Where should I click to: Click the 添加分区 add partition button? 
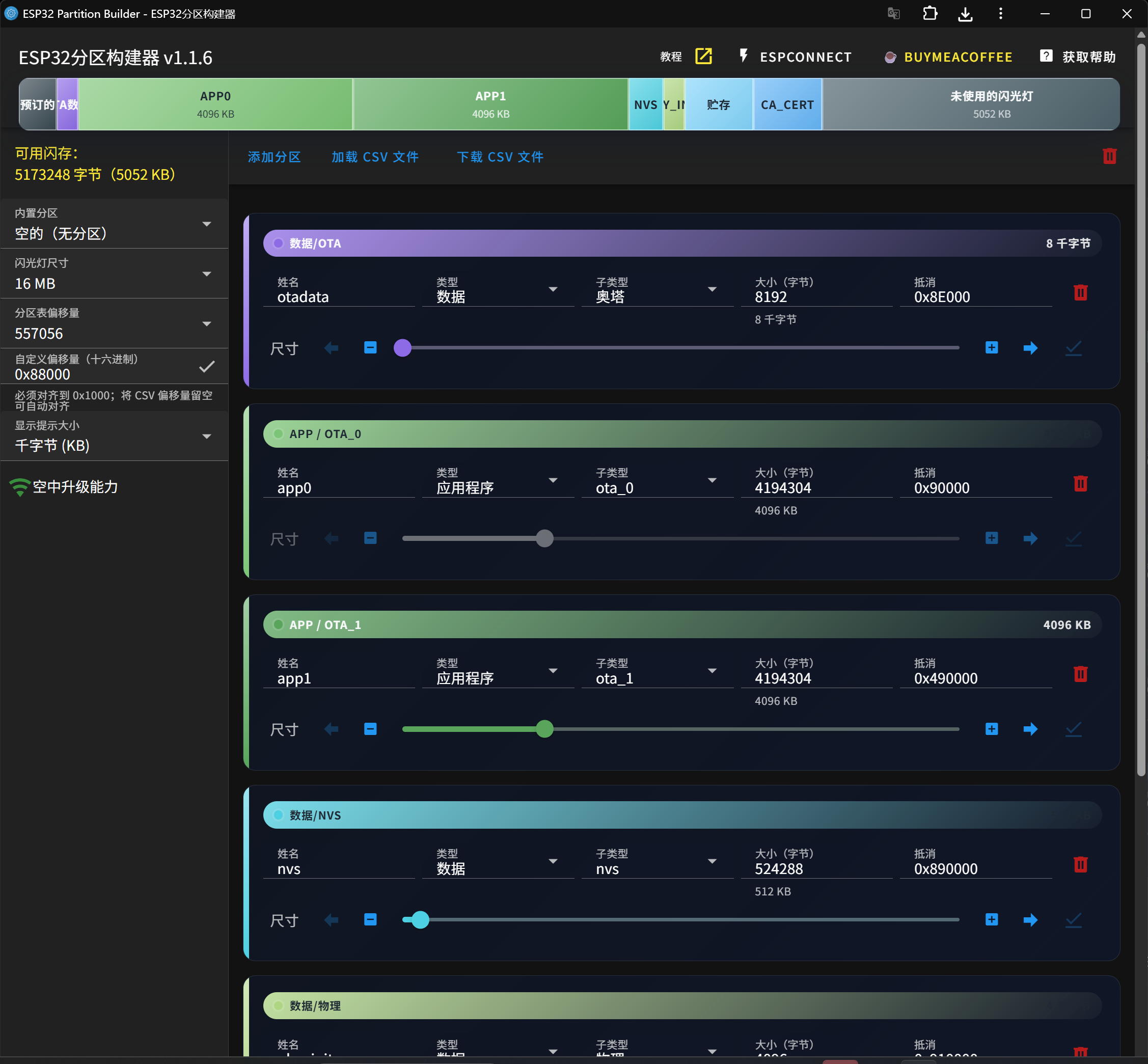tap(274, 156)
